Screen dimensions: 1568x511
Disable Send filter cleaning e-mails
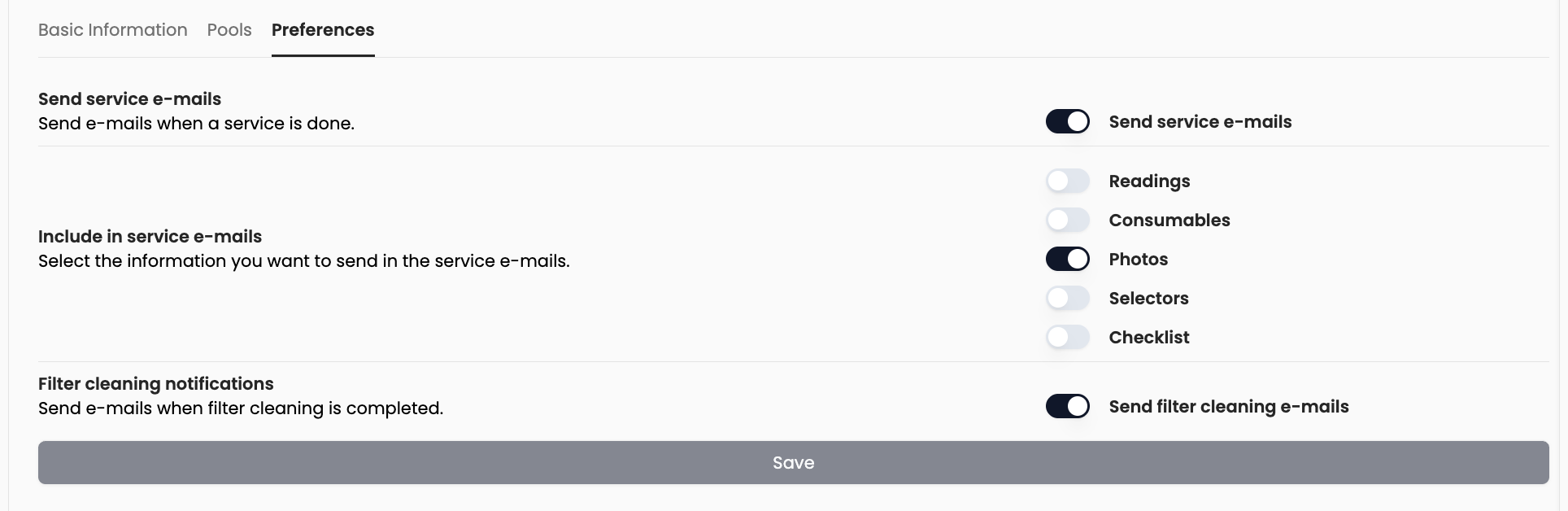1068,405
